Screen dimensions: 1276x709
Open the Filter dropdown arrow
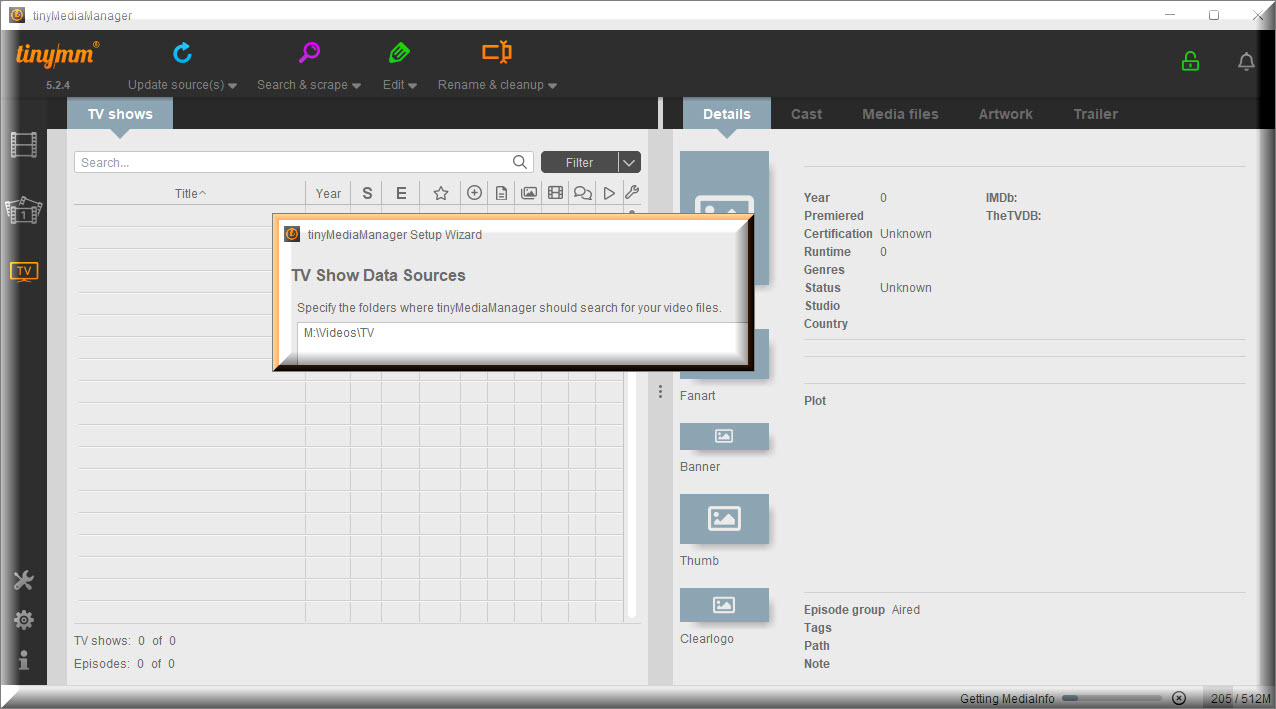[629, 162]
